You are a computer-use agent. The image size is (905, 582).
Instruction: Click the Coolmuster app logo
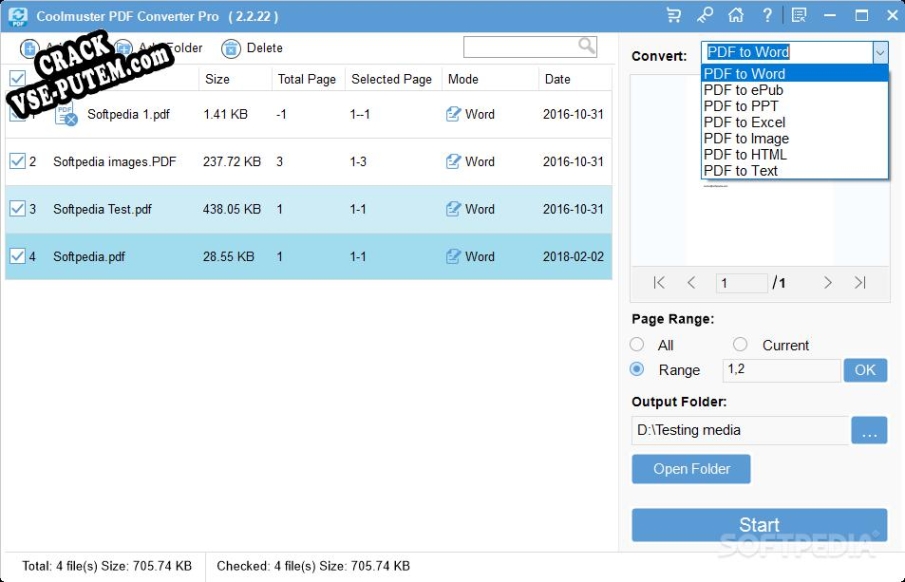pyautogui.click(x=18, y=16)
